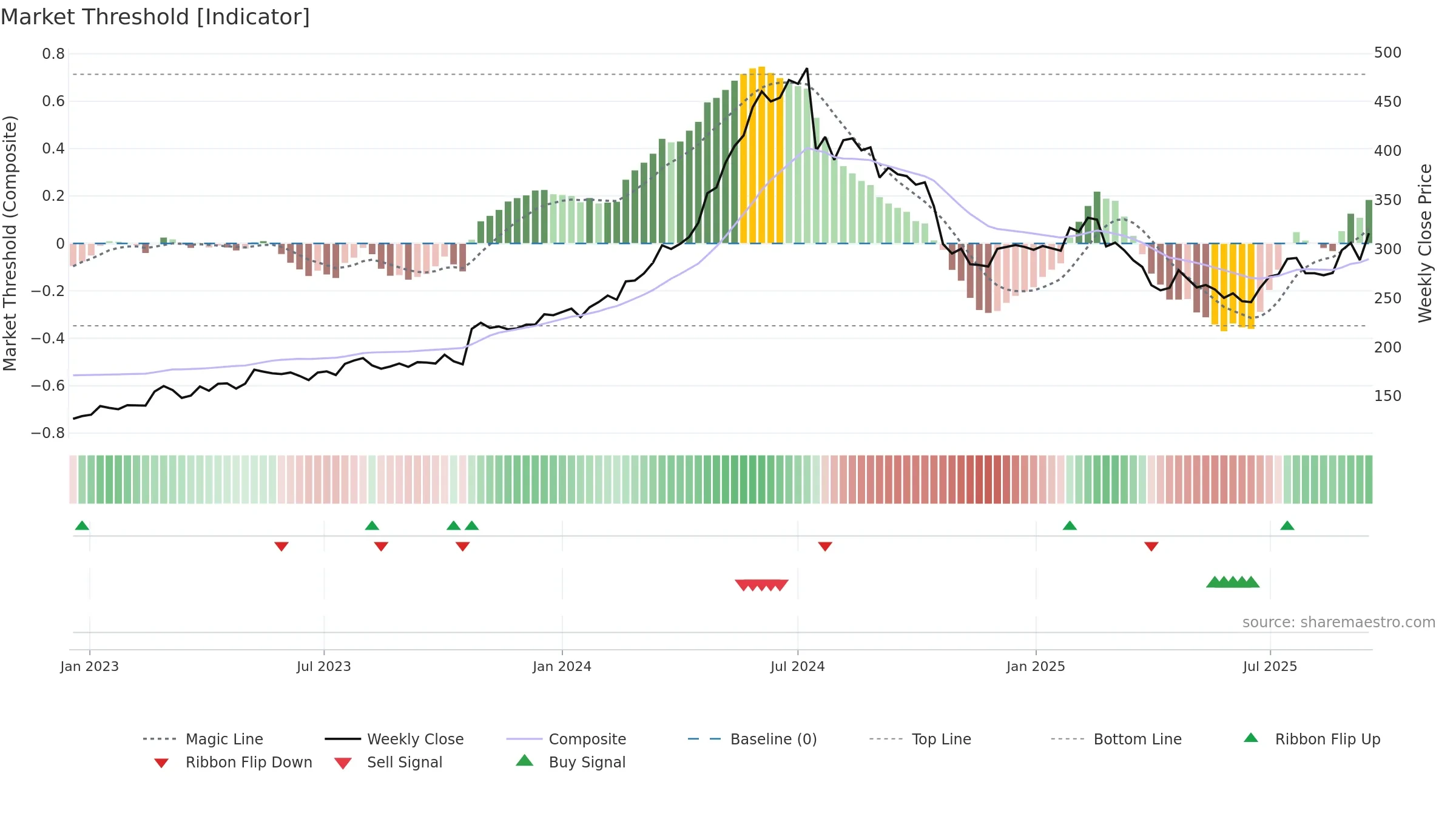Click the −0.8 left axis tick label
Screen dimensions: 1456x819
coord(48,433)
